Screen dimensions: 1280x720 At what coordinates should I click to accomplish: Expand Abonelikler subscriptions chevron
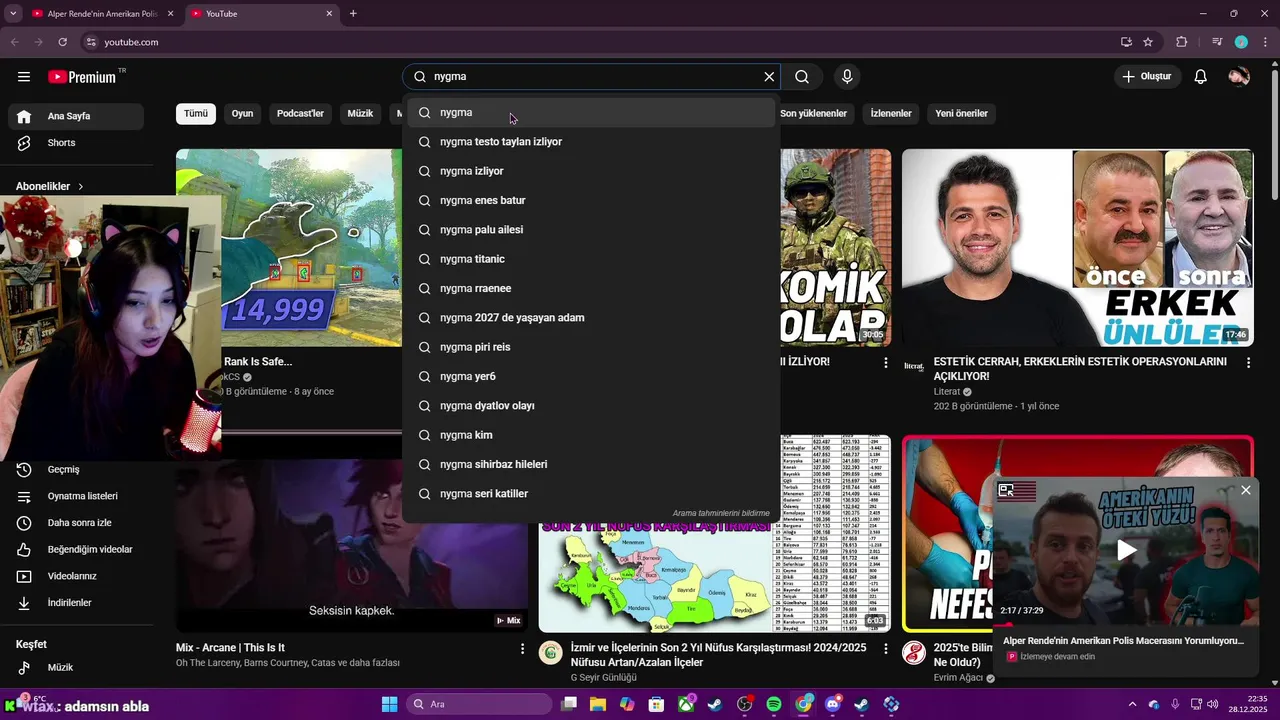pyautogui.click(x=81, y=187)
